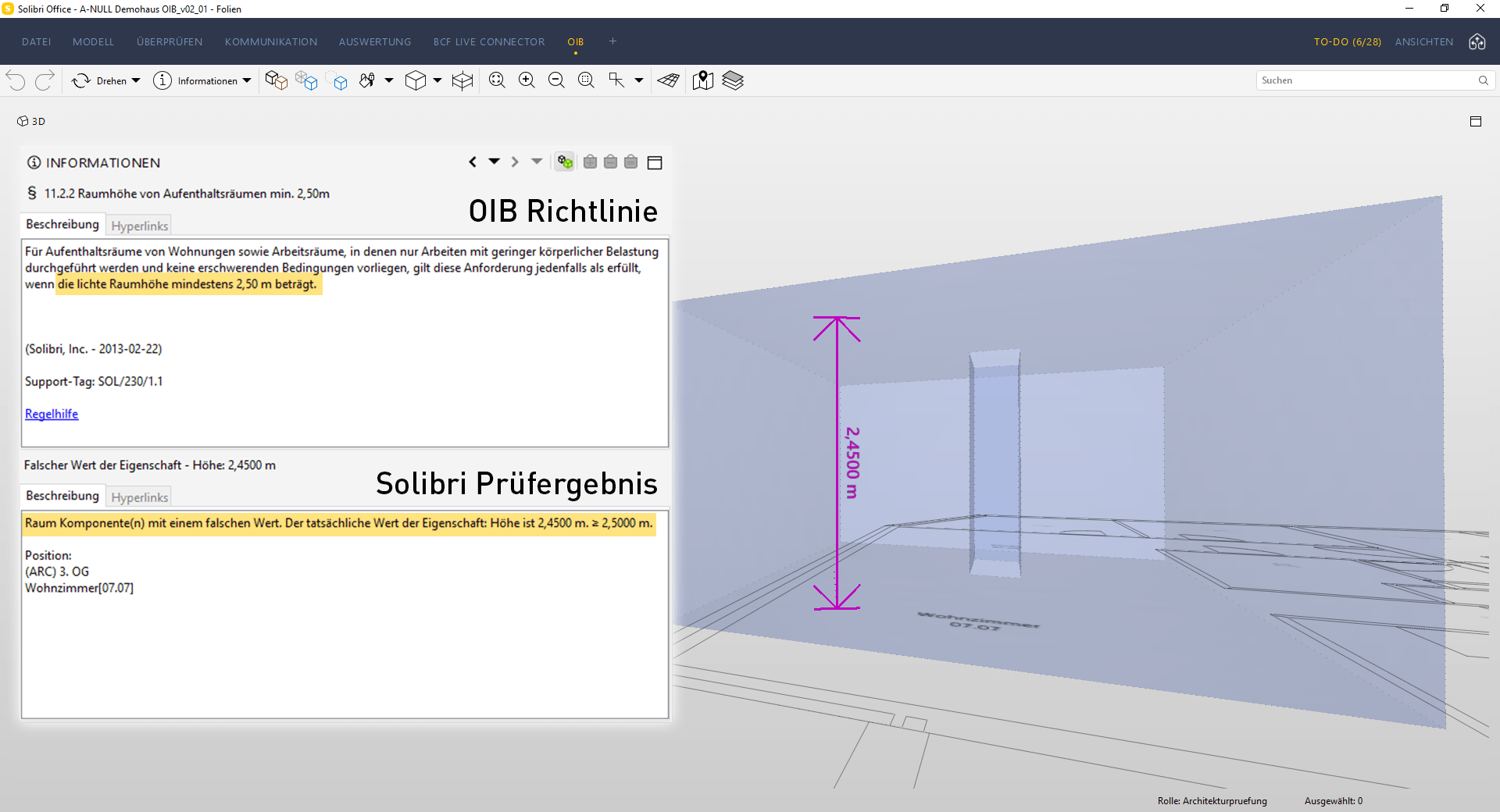Click the Informationen tool icon

pyautogui.click(x=162, y=80)
